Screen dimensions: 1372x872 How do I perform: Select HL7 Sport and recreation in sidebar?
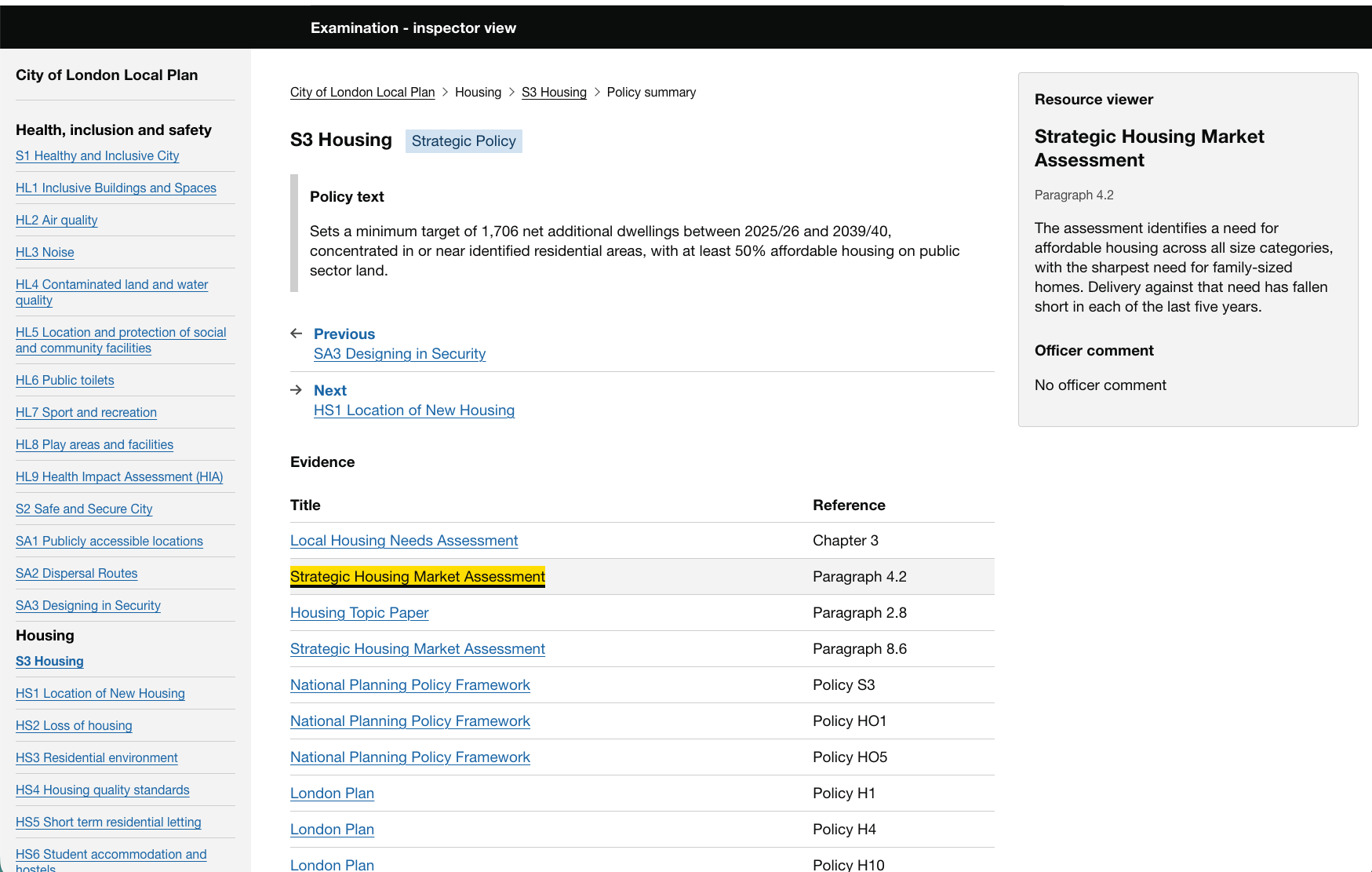click(x=86, y=412)
